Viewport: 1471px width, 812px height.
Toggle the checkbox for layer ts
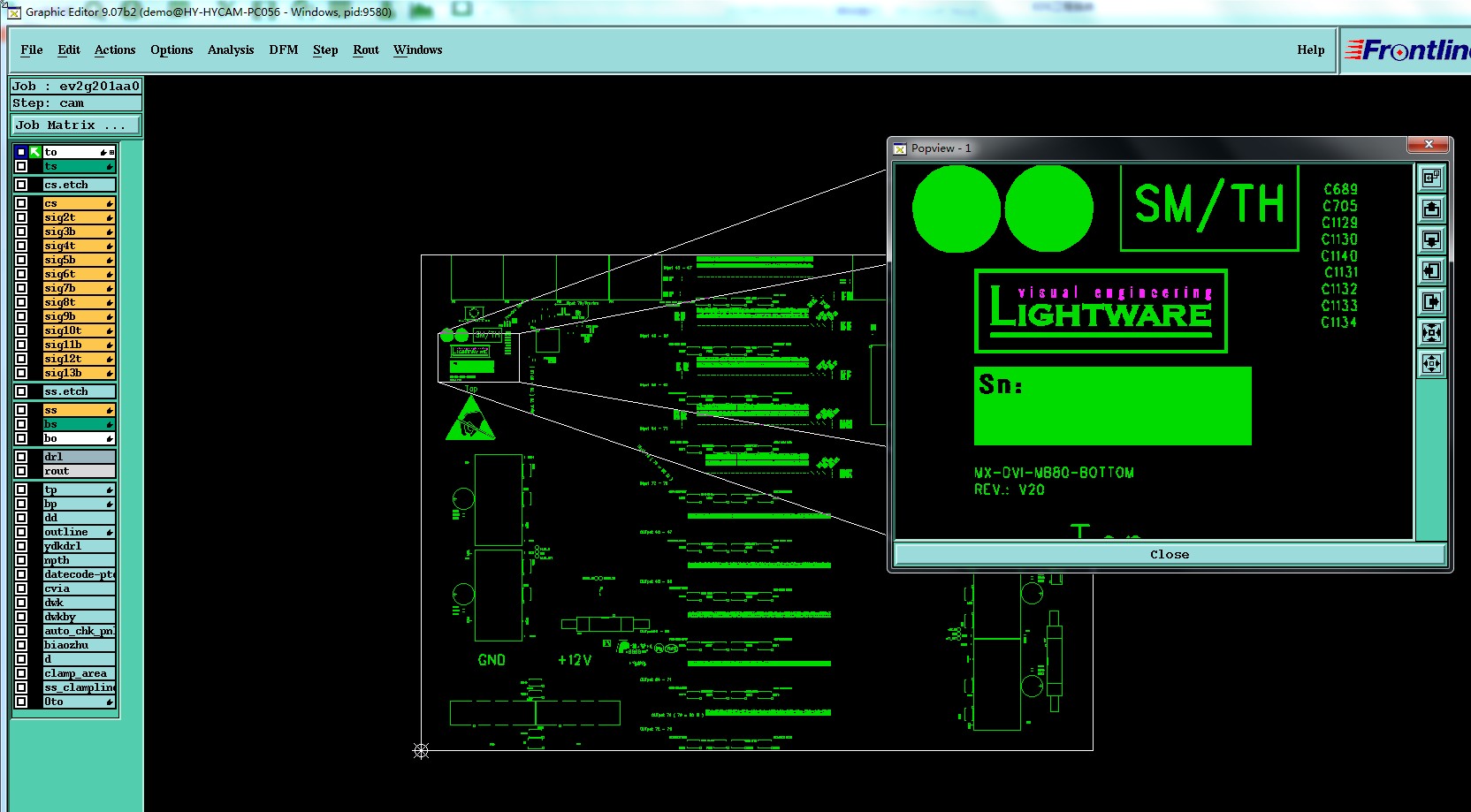tap(21, 166)
